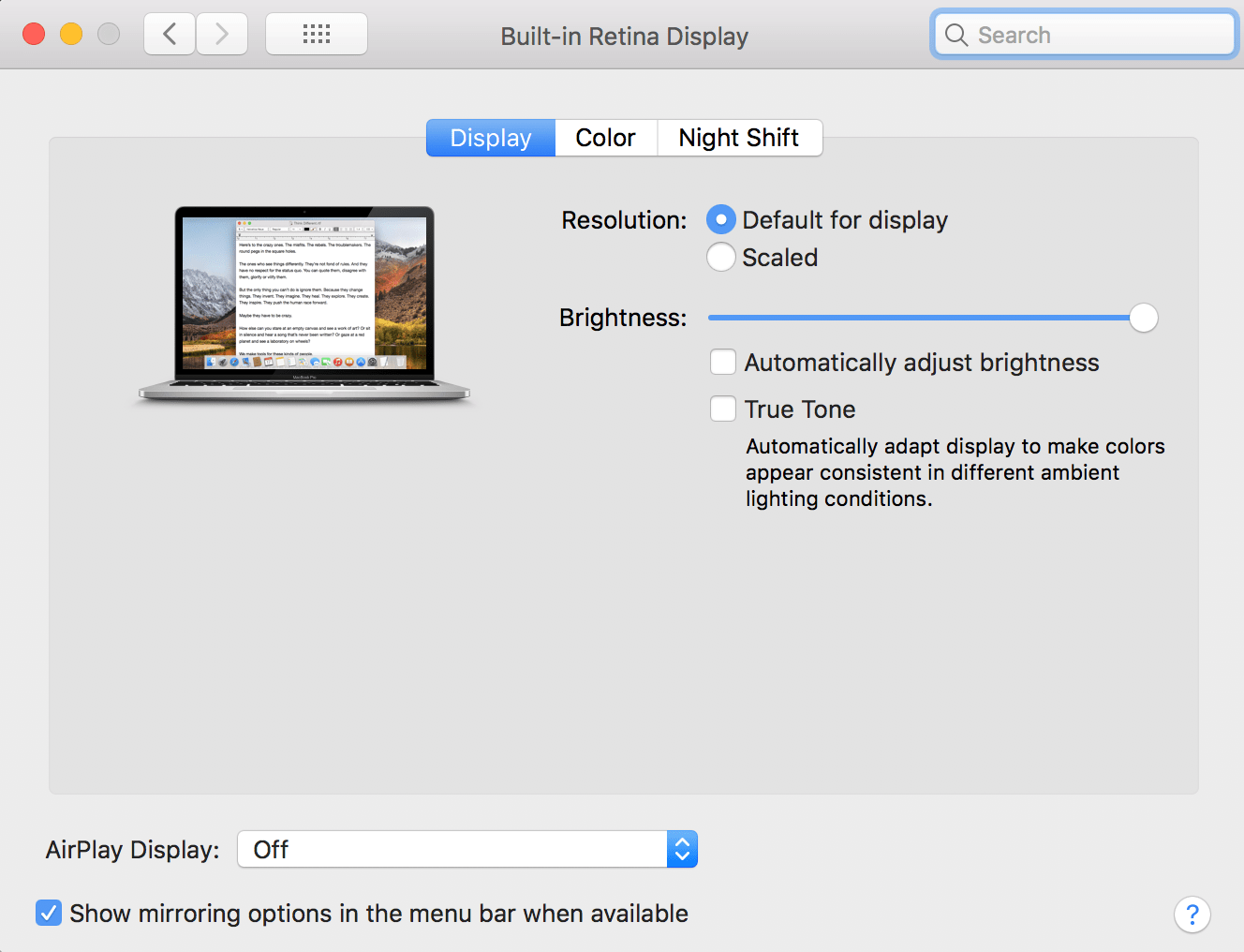Click the forward navigation arrow
Viewport: 1244px width, 952px height.
pos(222,33)
